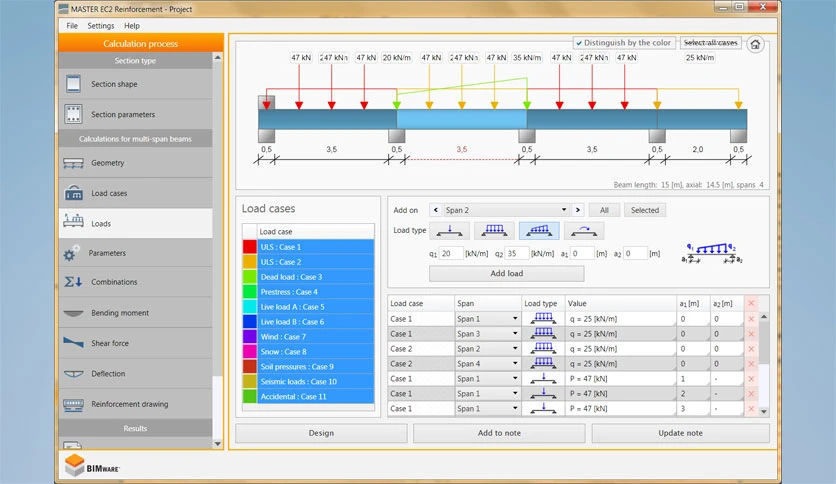Choose the moment load type icon

click(584, 231)
